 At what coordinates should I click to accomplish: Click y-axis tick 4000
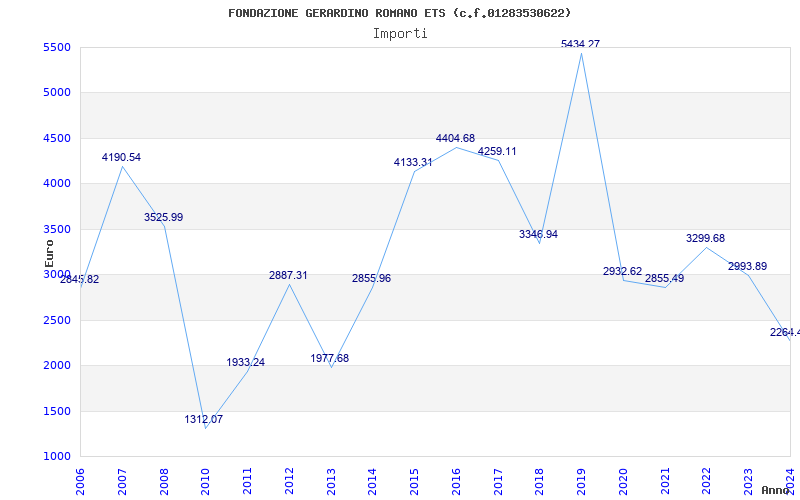pyautogui.click(x=57, y=184)
